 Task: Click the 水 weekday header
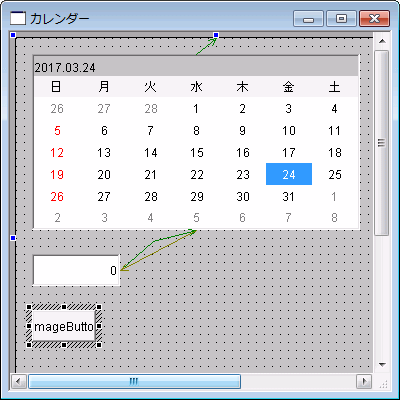click(196, 87)
